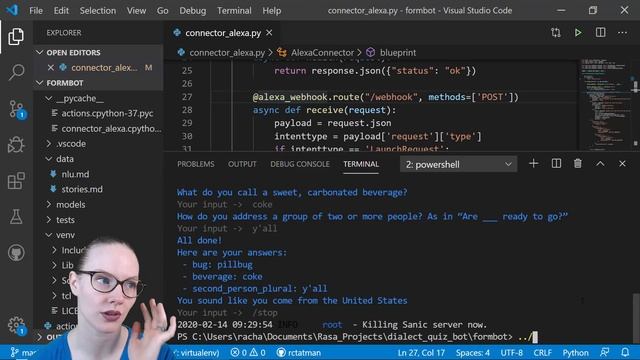Open the Test flask view

[16, 217]
